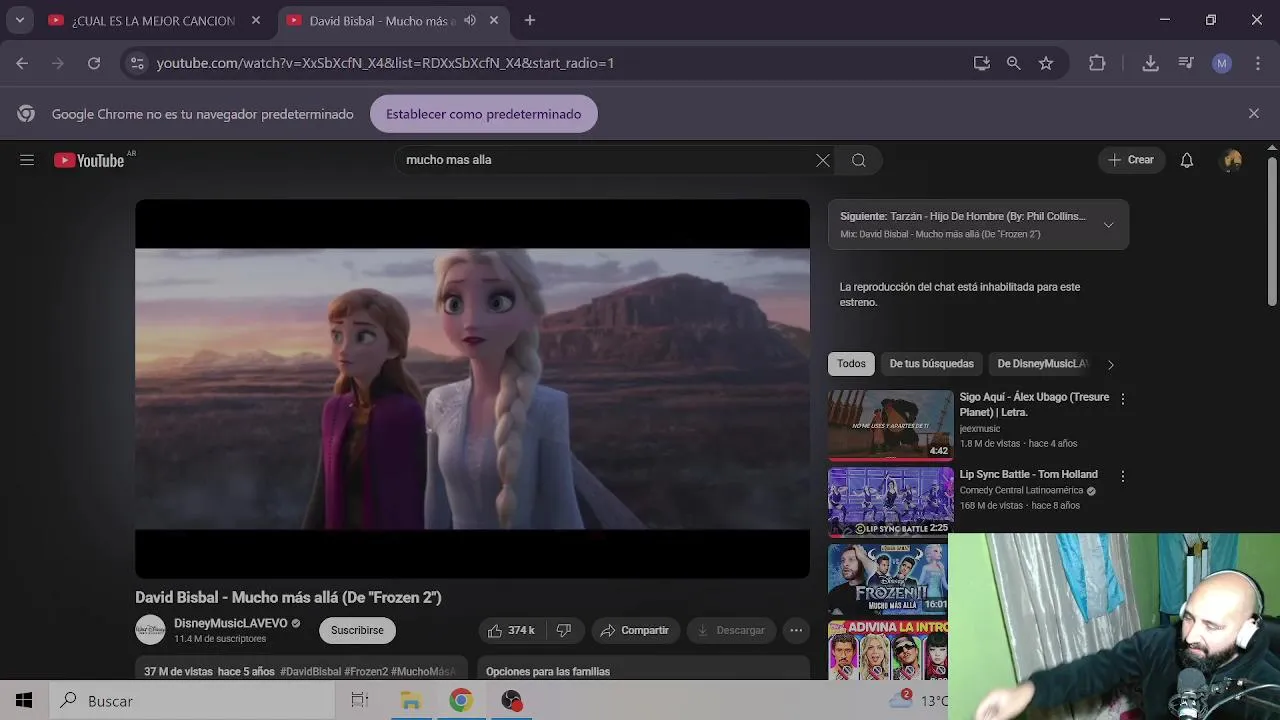View site information icon in address bar
Screen dimensions: 1280x720
point(137,63)
